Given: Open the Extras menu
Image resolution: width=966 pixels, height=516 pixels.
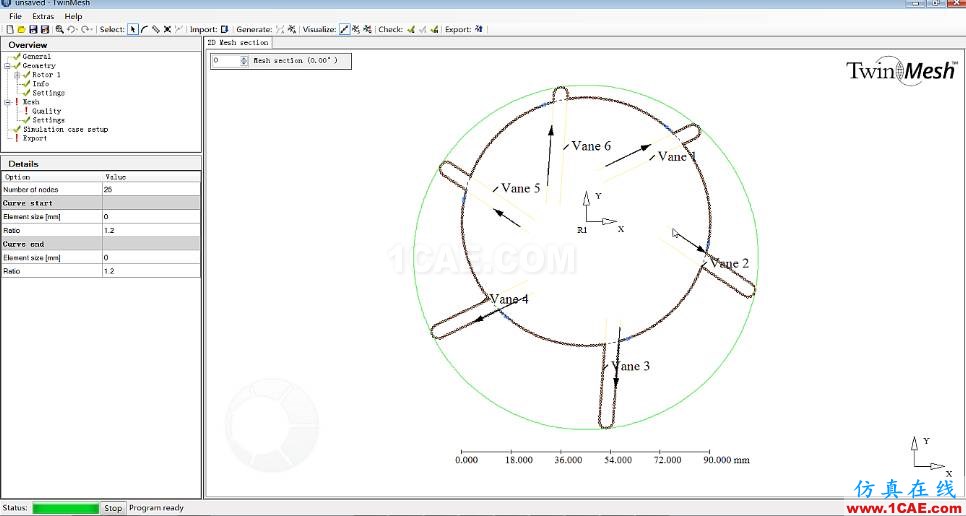Looking at the screenshot, I should [x=43, y=16].
